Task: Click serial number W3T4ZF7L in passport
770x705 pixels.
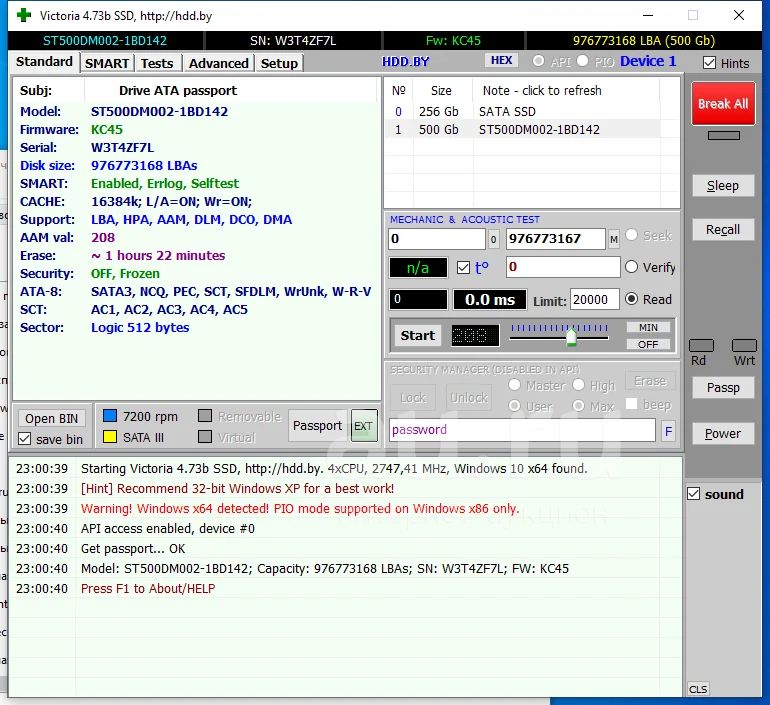Action: click(x=122, y=148)
